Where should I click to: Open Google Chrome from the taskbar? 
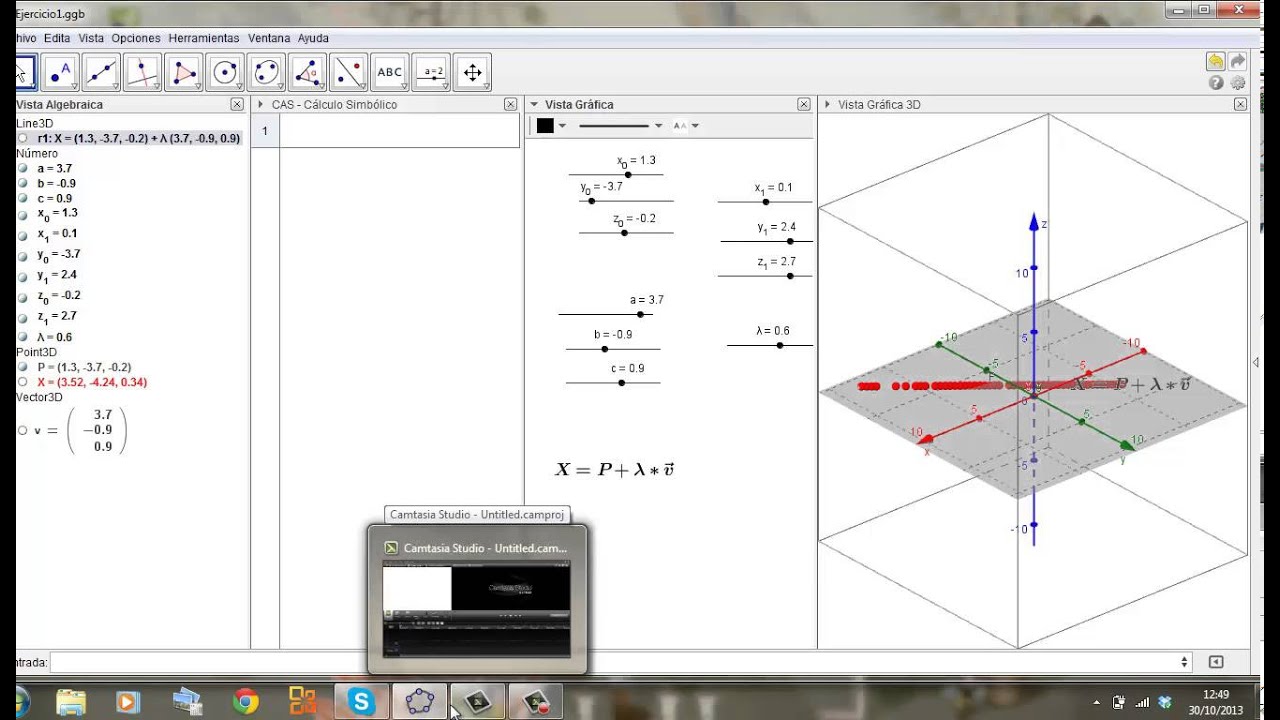(x=245, y=701)
